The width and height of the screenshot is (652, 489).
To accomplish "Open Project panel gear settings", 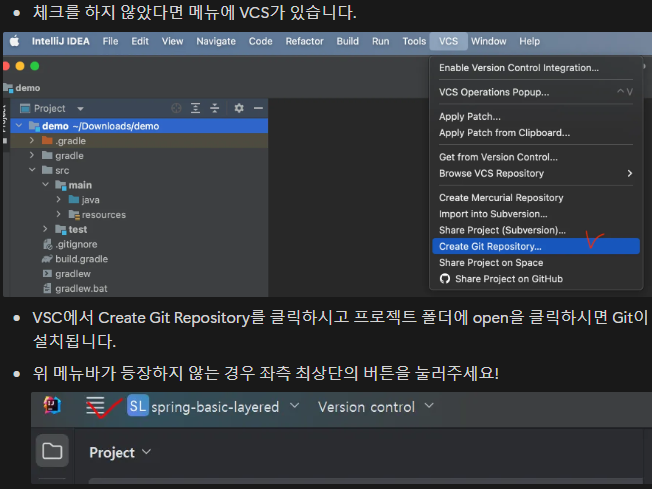I will pos(239,108).
